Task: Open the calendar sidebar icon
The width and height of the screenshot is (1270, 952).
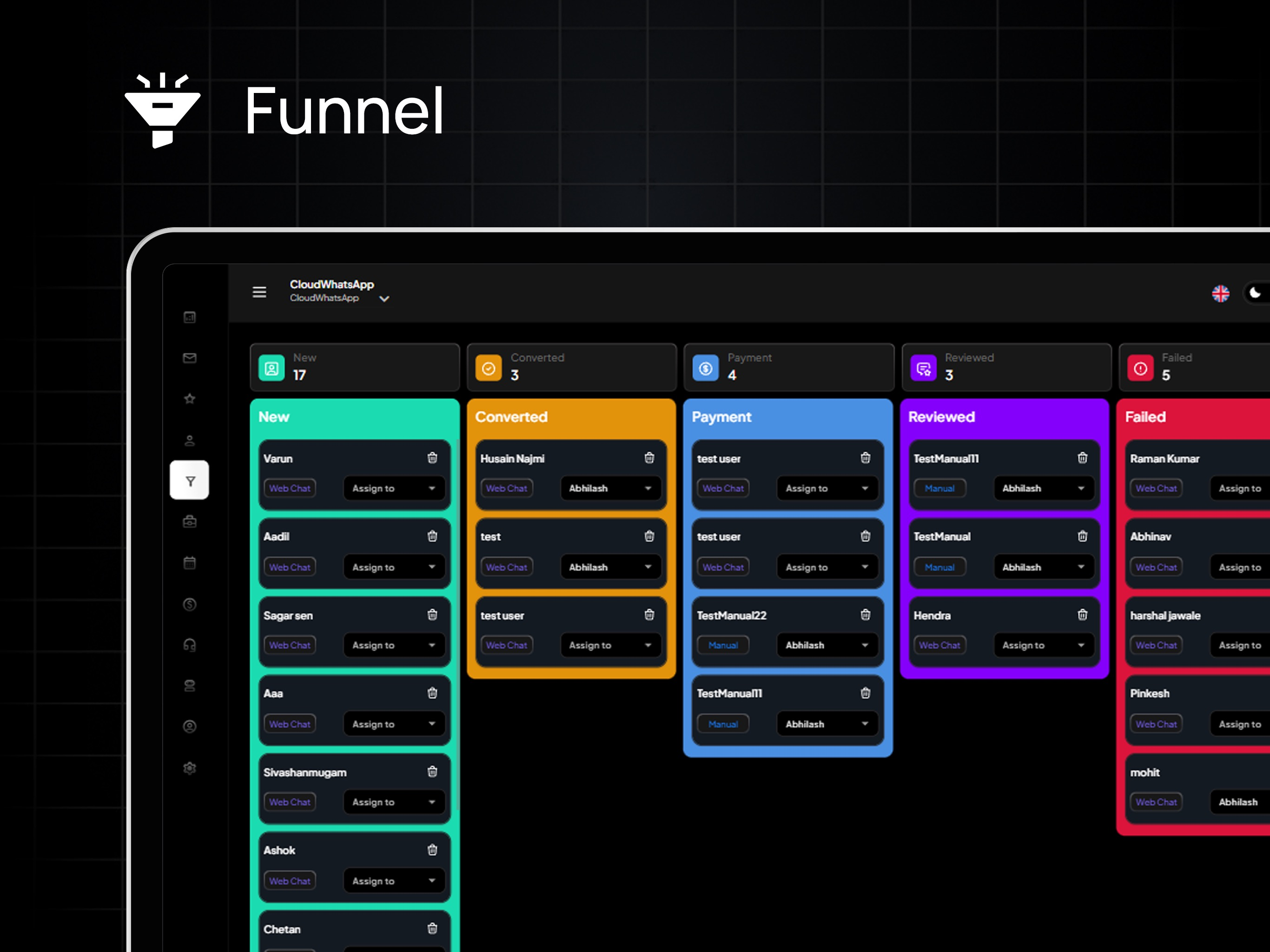Action: [x=190, y=563]
